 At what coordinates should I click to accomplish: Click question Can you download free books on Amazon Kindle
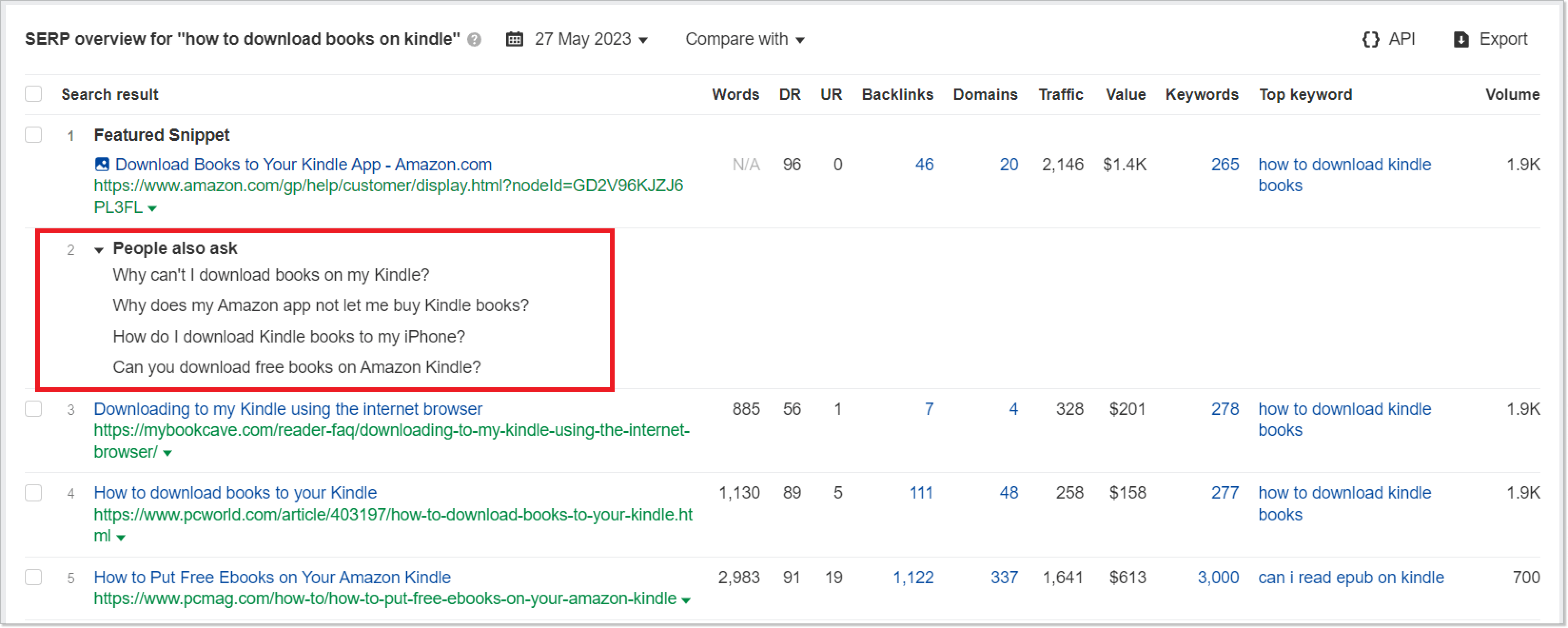296,368
